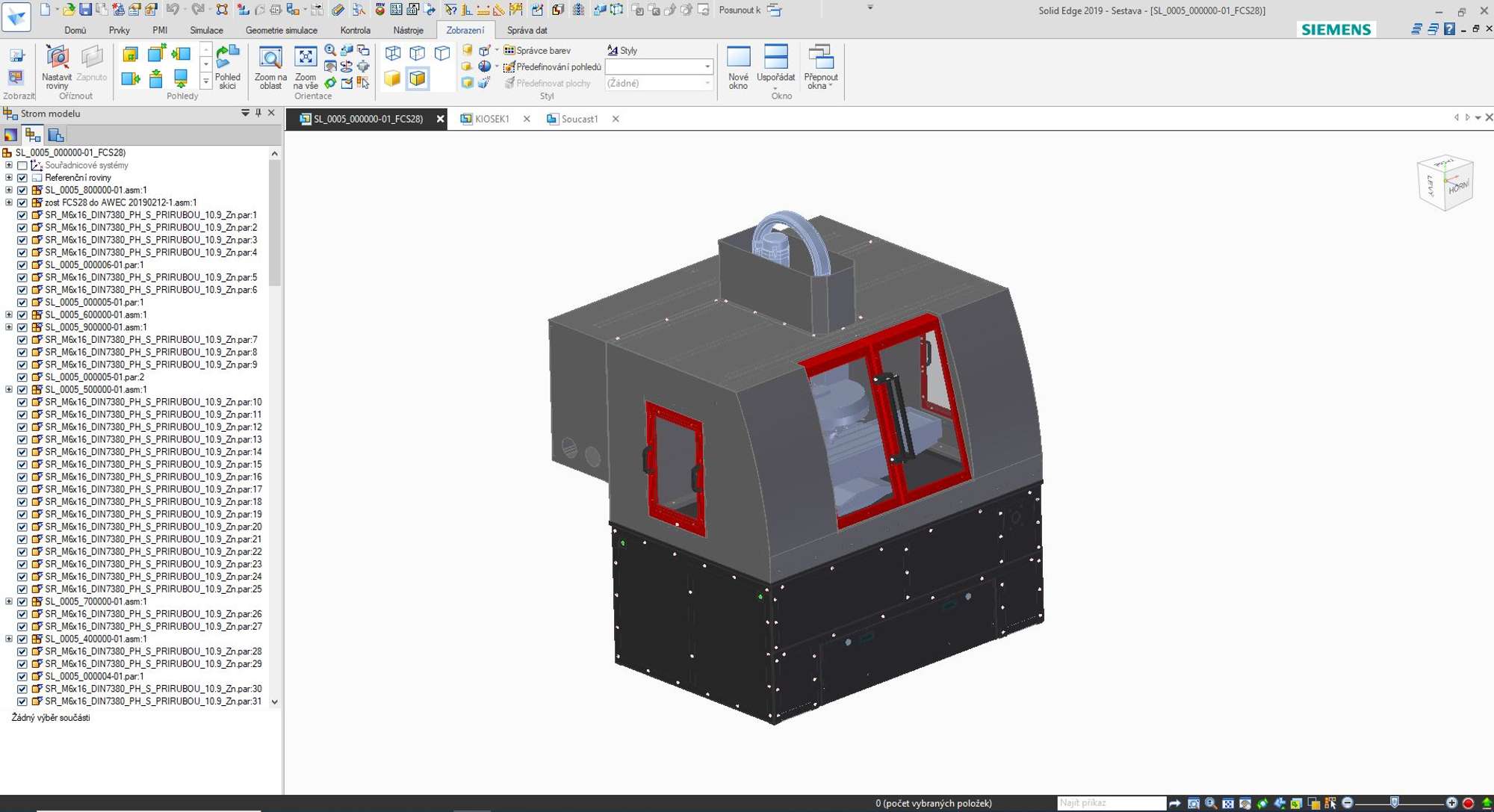Open the Styly style dropdown combo box

[658, 66]
